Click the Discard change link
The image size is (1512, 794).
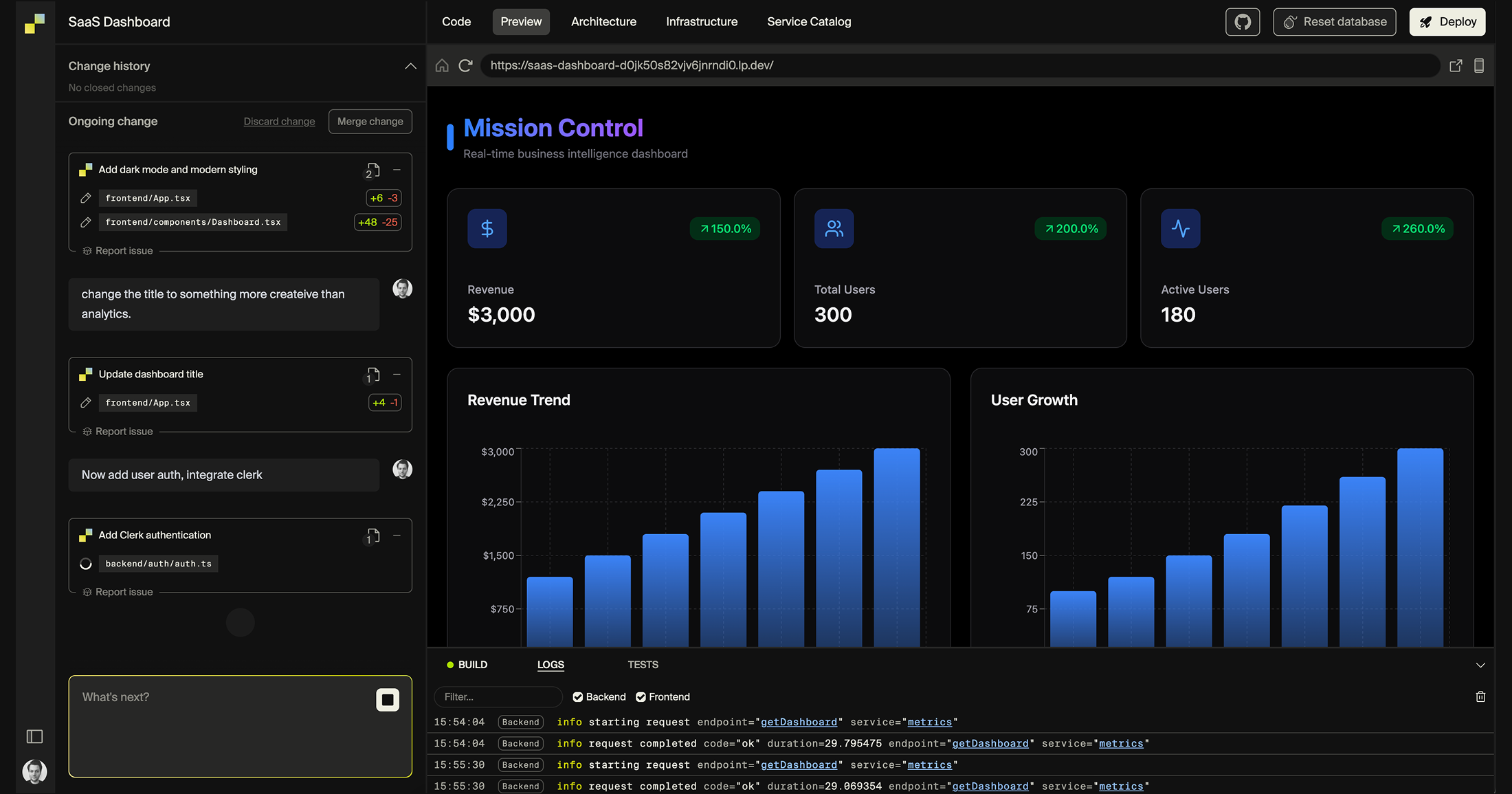click(279, 122)
